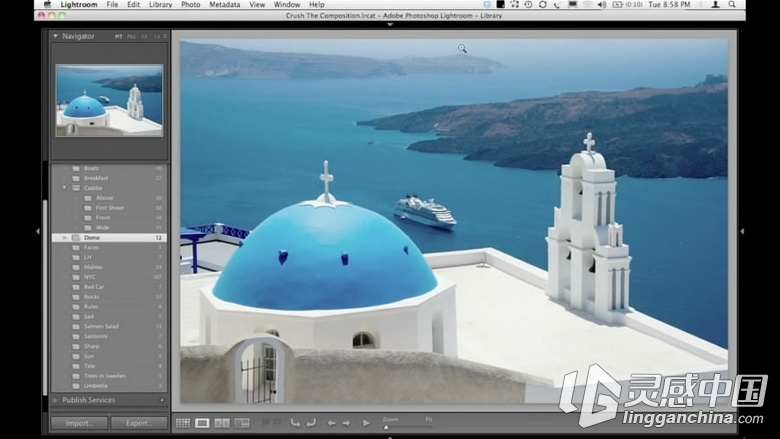Set Navigator zoom to FILL

(131, 36)
